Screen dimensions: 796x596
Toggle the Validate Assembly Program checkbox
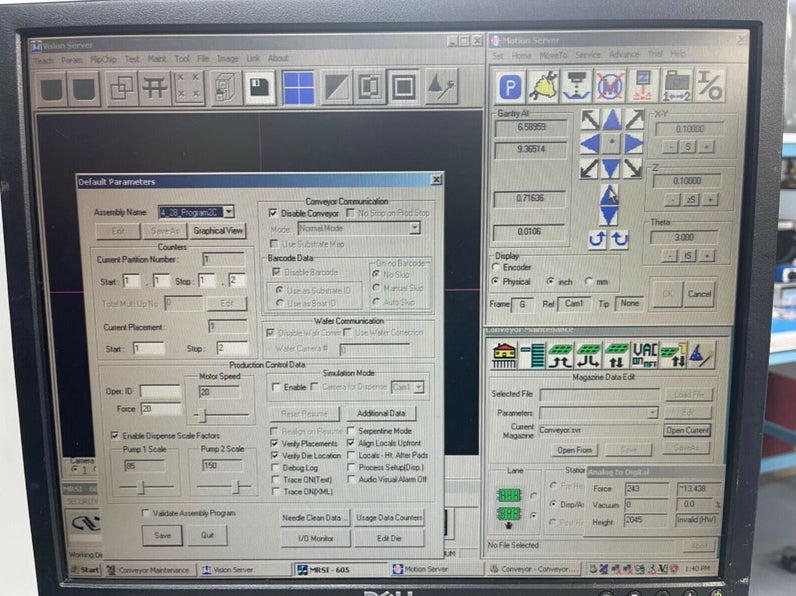click(146, 513)
